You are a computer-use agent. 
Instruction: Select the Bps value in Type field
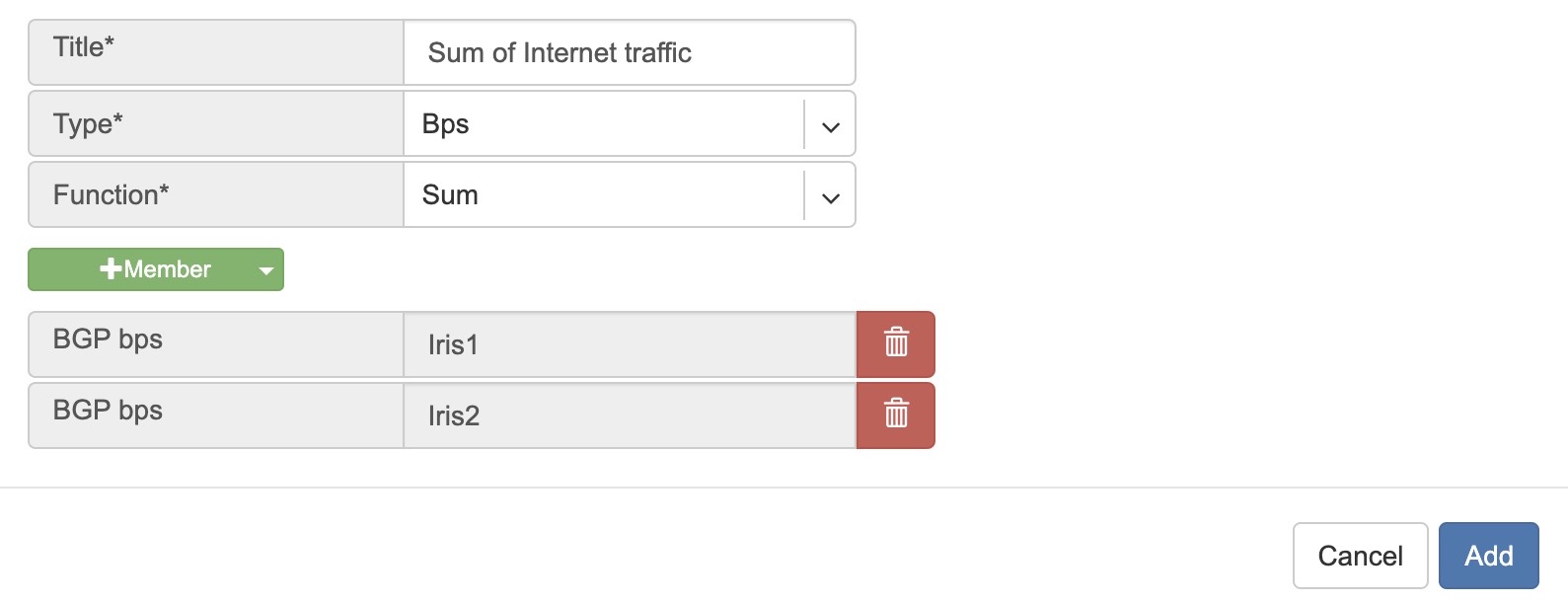446,124
